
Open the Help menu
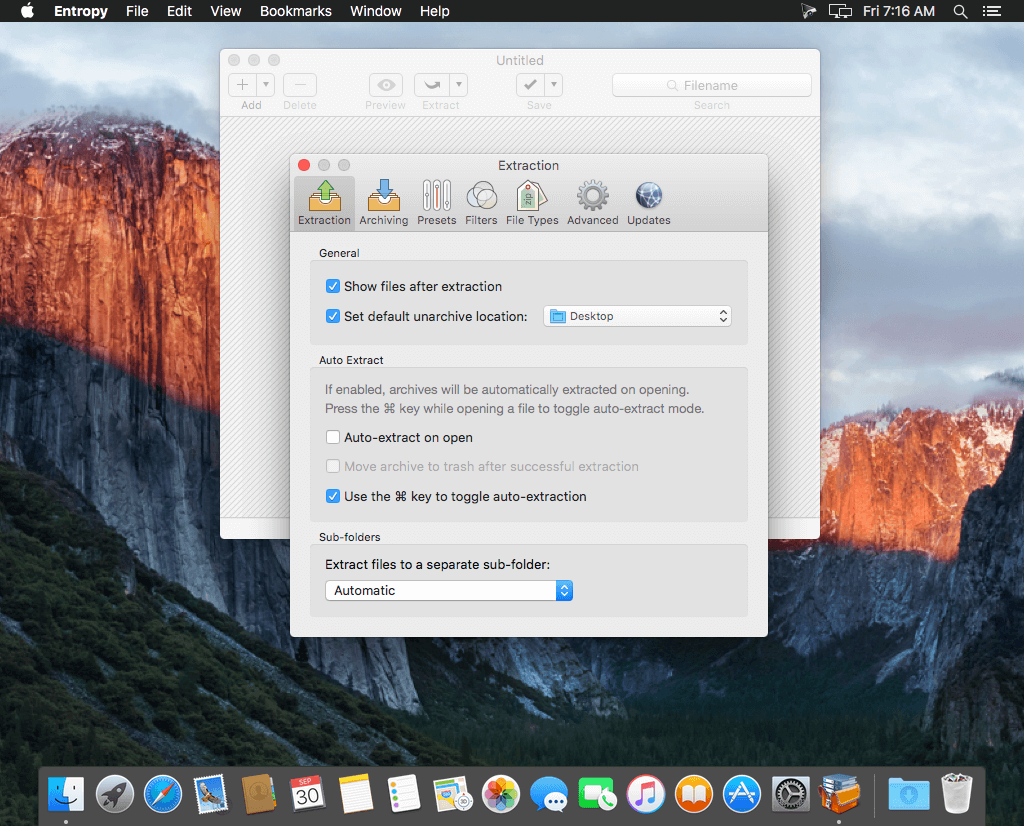tap(434, 11)
